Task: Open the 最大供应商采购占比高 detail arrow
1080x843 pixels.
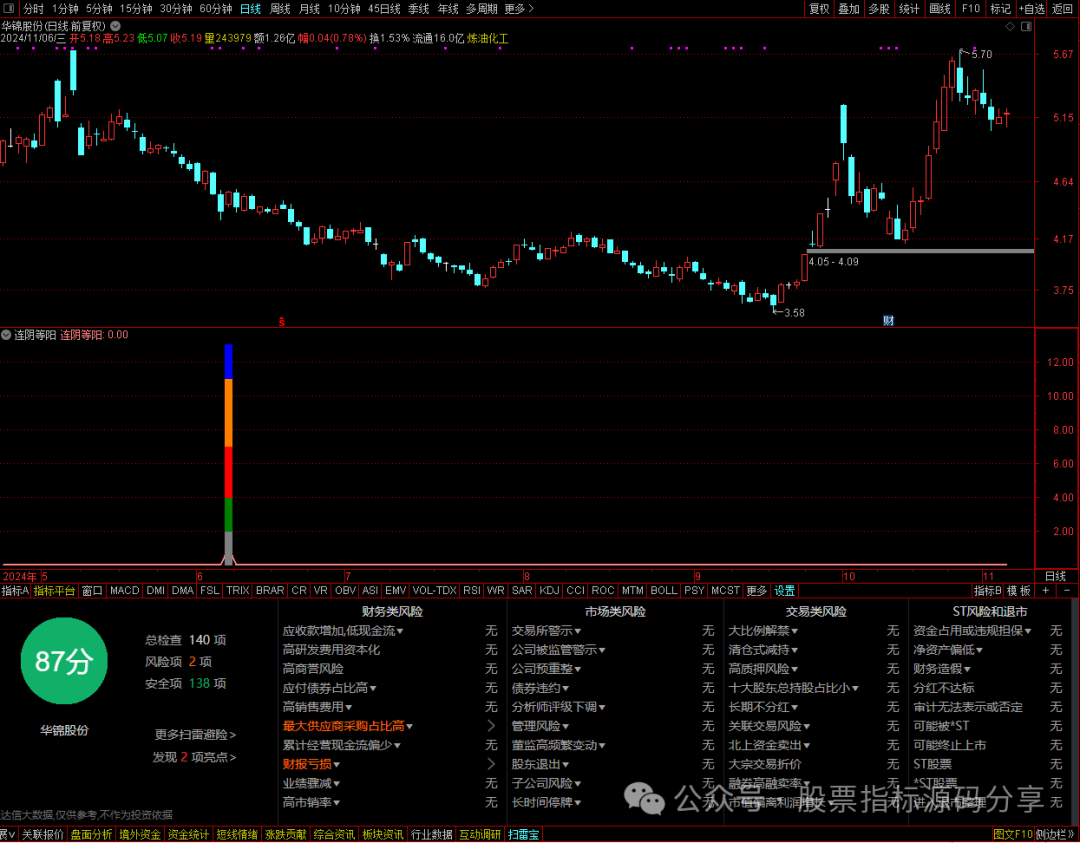Action: click(x=491, y=726)
